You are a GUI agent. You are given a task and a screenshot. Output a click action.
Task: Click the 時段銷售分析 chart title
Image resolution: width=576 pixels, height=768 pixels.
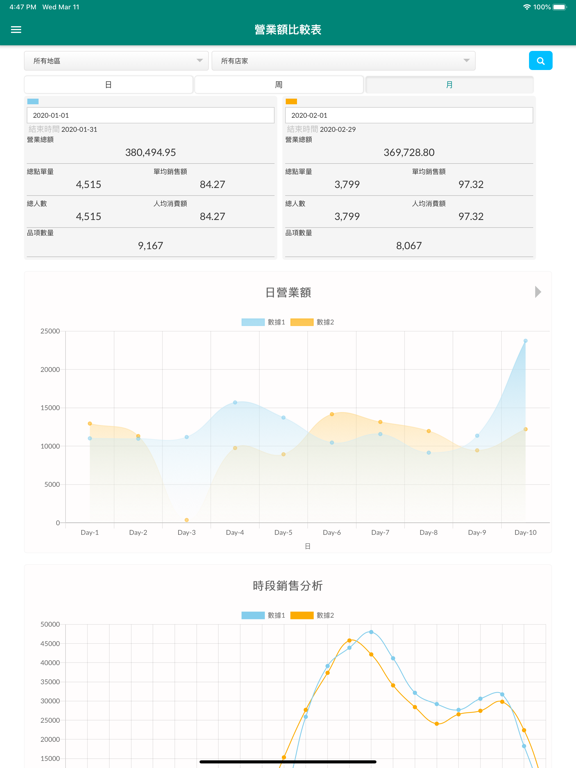click(288, 586)
